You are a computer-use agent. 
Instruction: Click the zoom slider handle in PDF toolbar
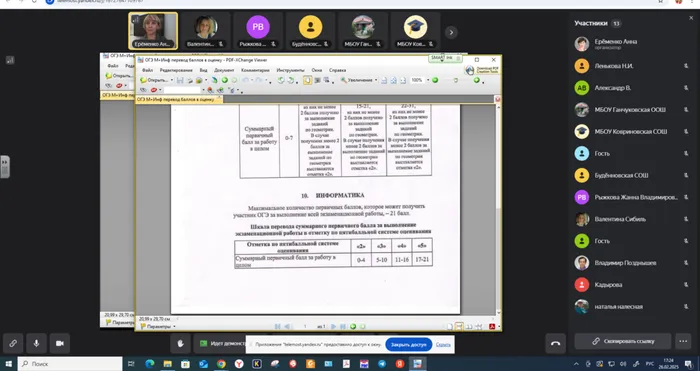[x=455, y=80]
